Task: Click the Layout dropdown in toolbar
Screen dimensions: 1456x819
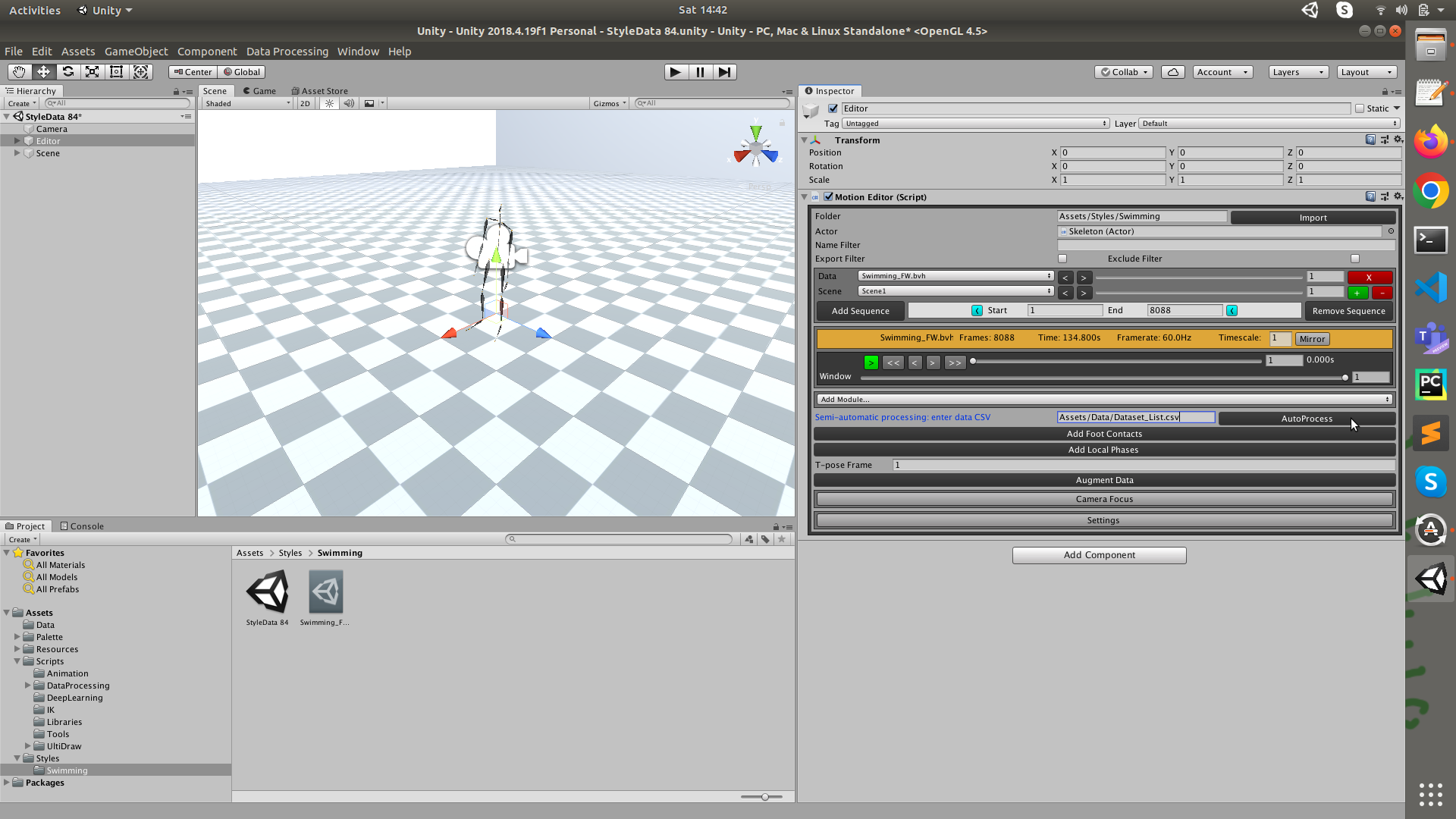Action: click(x=1365, y=71)
